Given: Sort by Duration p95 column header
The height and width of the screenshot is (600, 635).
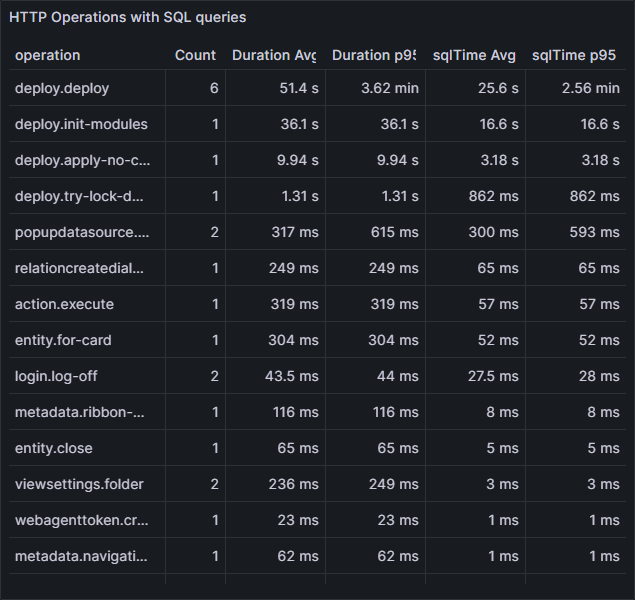Looking at the screenshot, I should (374, 55).
